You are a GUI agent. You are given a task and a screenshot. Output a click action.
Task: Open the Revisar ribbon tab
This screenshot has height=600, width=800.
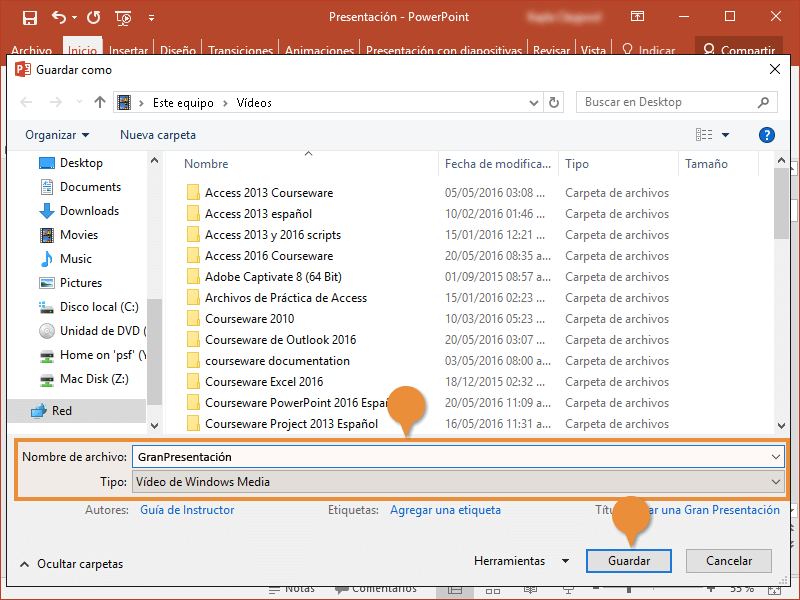551,50
